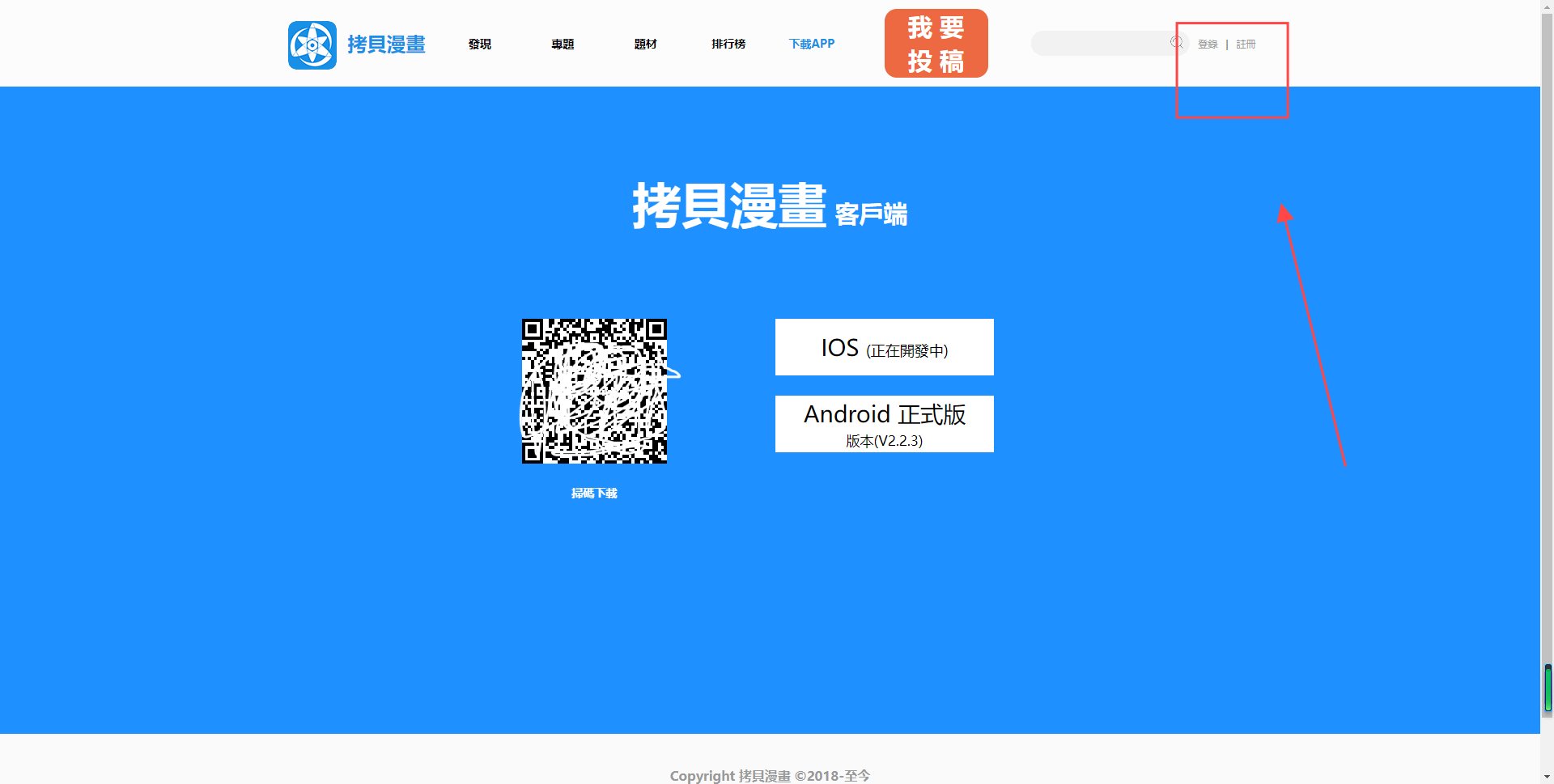Click the Android 正式版 download button
This screenshot has height=784, width=1554.
(x=885, y=424)
